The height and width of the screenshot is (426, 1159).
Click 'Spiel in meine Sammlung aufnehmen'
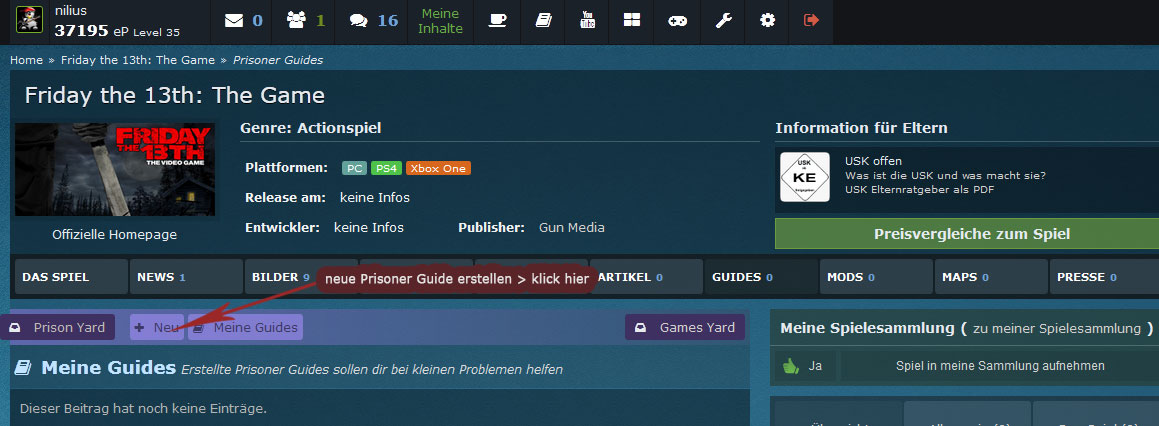[x=1000, y=365]
